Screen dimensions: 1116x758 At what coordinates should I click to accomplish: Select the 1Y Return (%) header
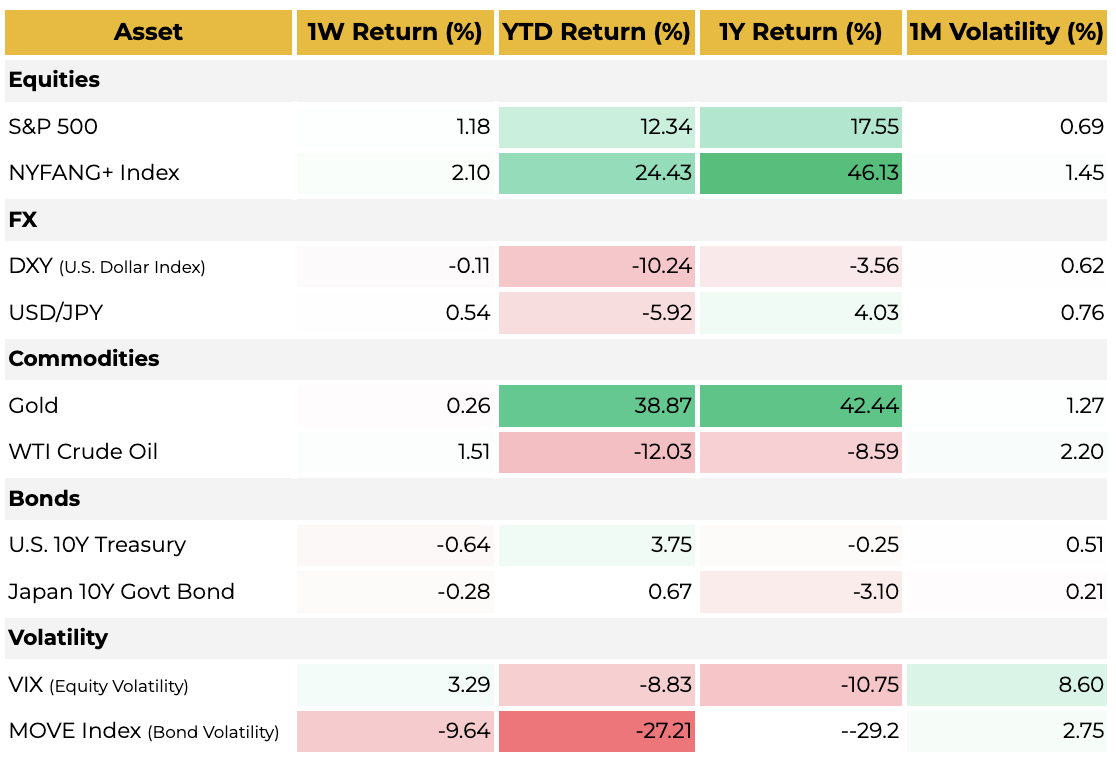tap(800, 32)
